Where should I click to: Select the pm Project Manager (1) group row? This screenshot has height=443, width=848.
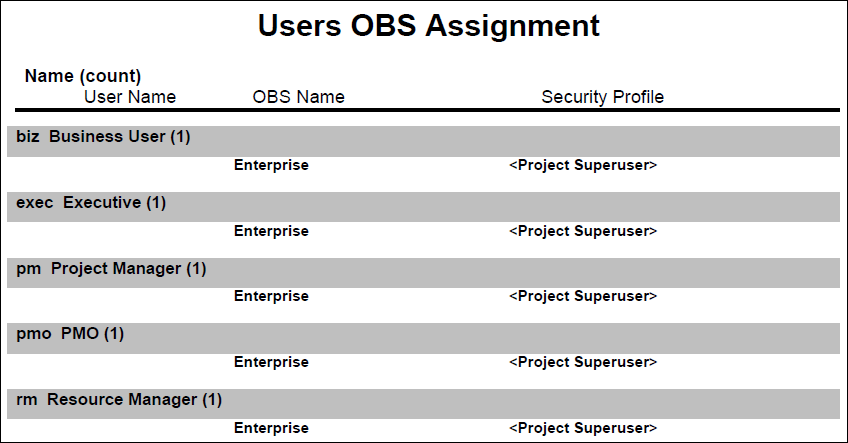[423, 273]
